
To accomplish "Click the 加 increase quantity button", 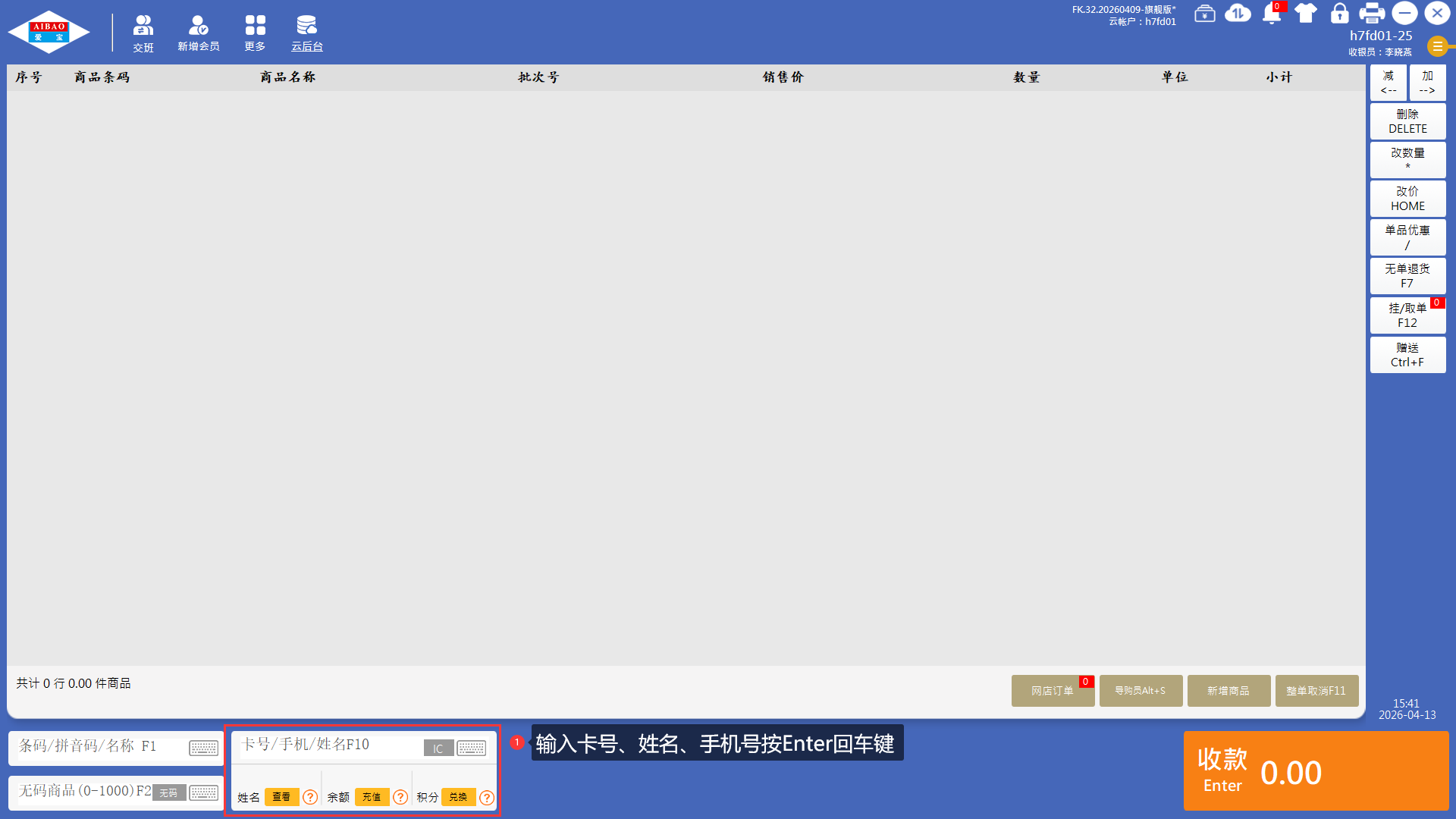I will (x=1427, y=82).
